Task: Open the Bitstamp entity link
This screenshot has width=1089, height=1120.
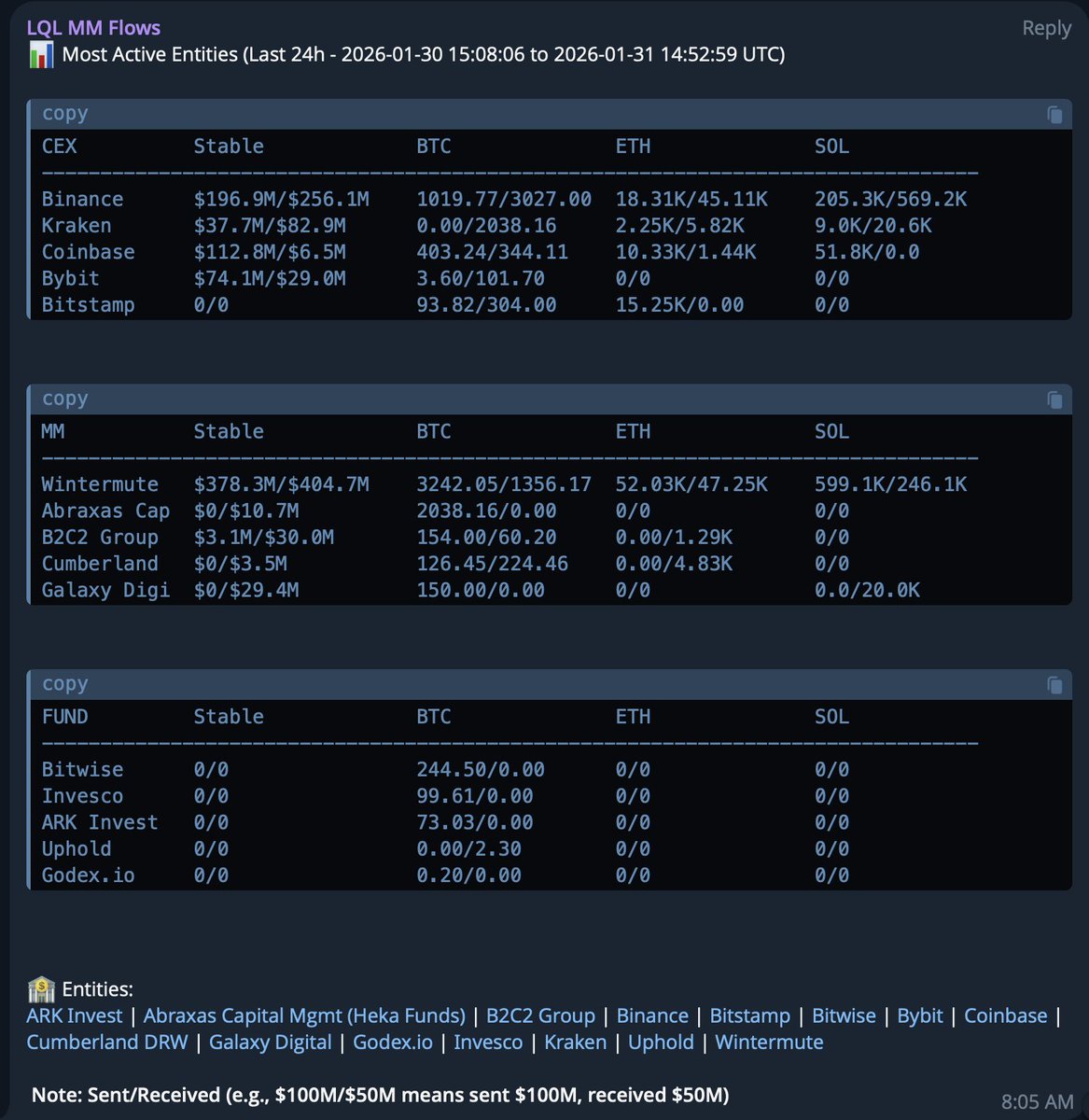Action: (x=749, y=1015)
